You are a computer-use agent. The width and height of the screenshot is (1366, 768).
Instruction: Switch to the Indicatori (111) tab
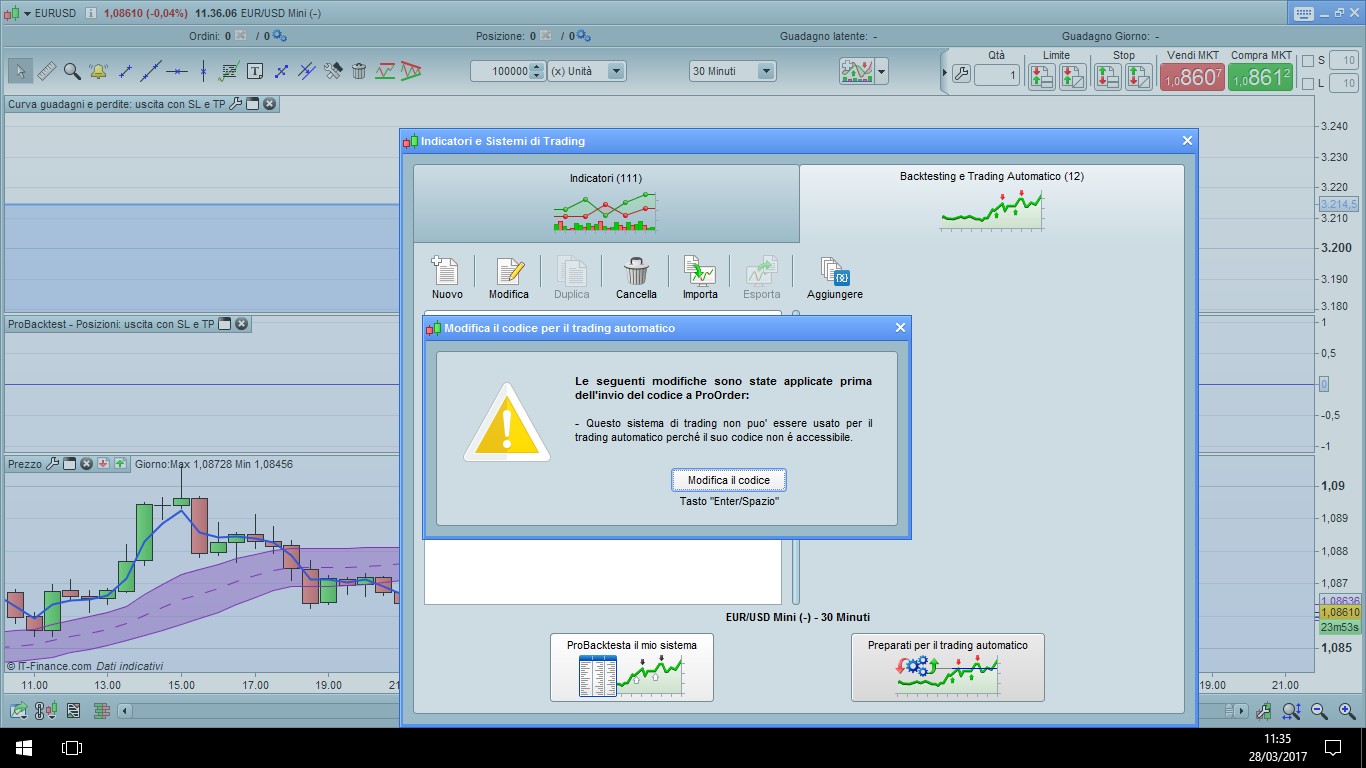pyautogui.click(x=606, y=203)
